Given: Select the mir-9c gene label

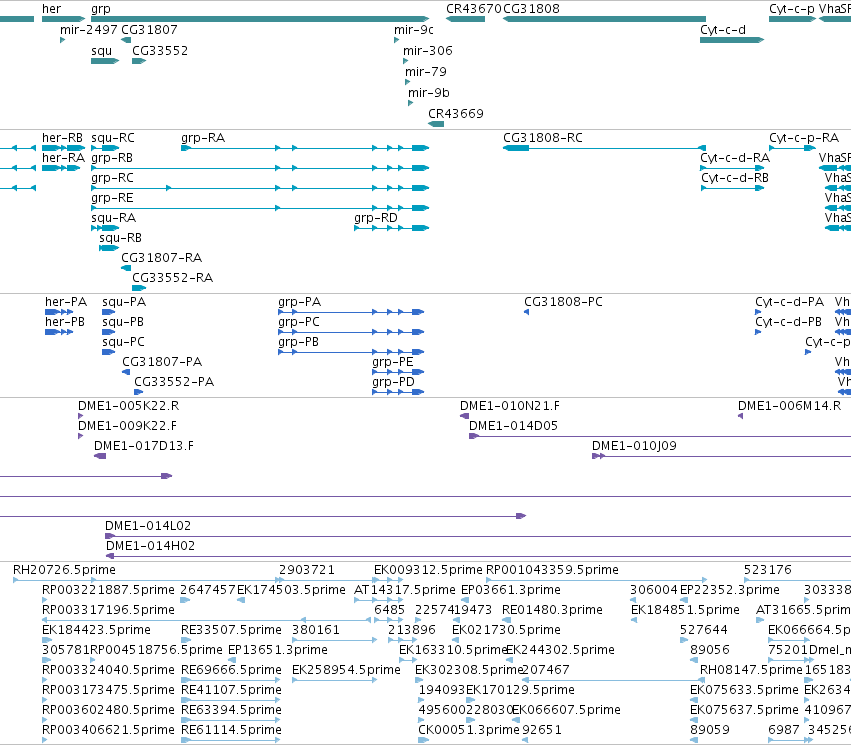Looking at the screenshot, I should pos(414,30).
